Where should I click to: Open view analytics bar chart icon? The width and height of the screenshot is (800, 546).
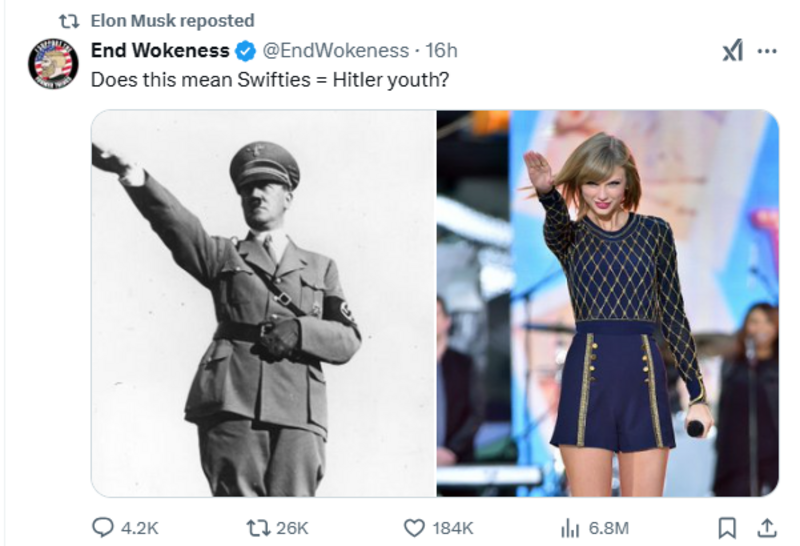point(569,527)
